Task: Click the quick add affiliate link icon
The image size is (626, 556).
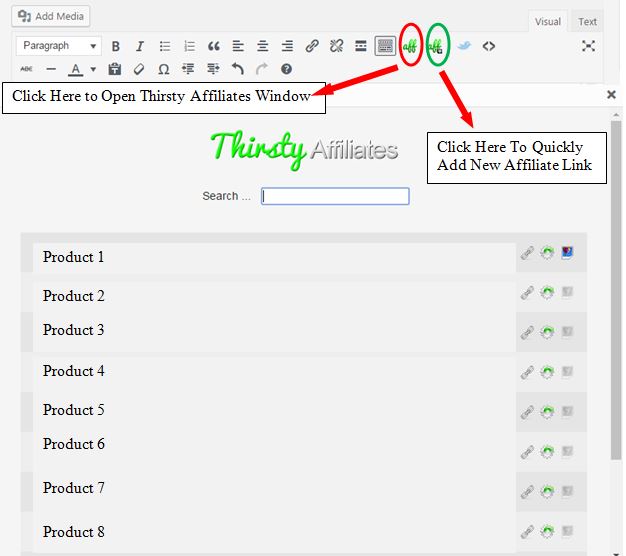Action: click(436, 47)
